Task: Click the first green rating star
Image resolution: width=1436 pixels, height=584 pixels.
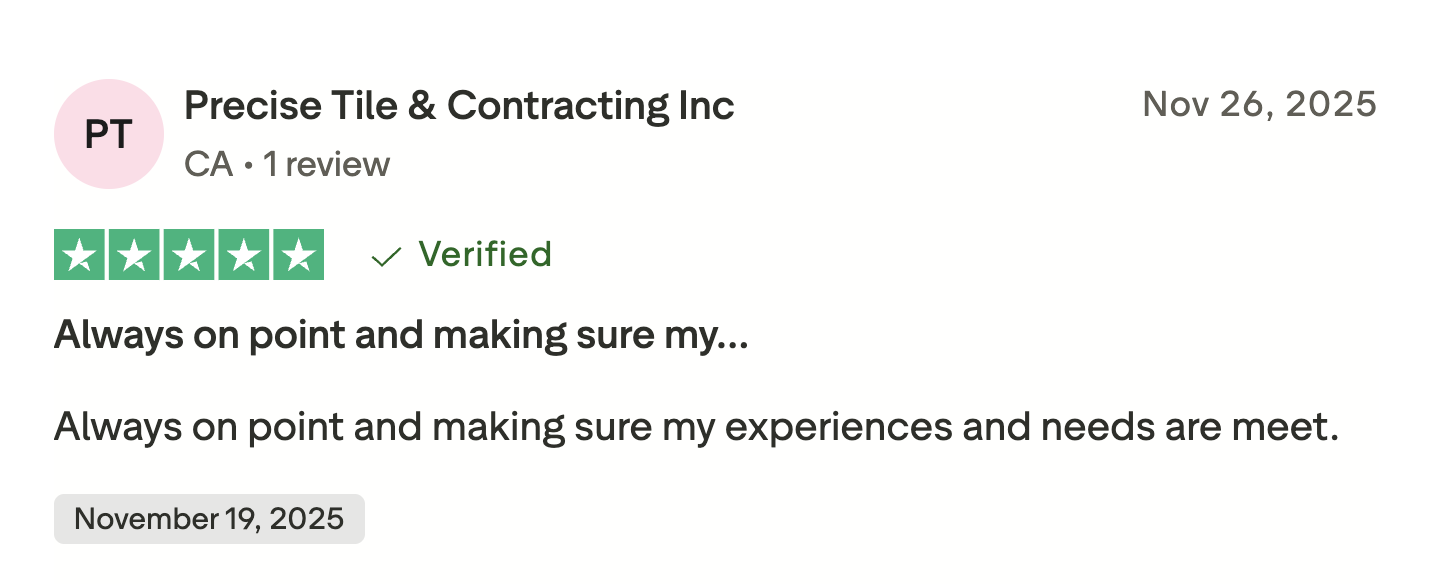Action: click(81, 255)
